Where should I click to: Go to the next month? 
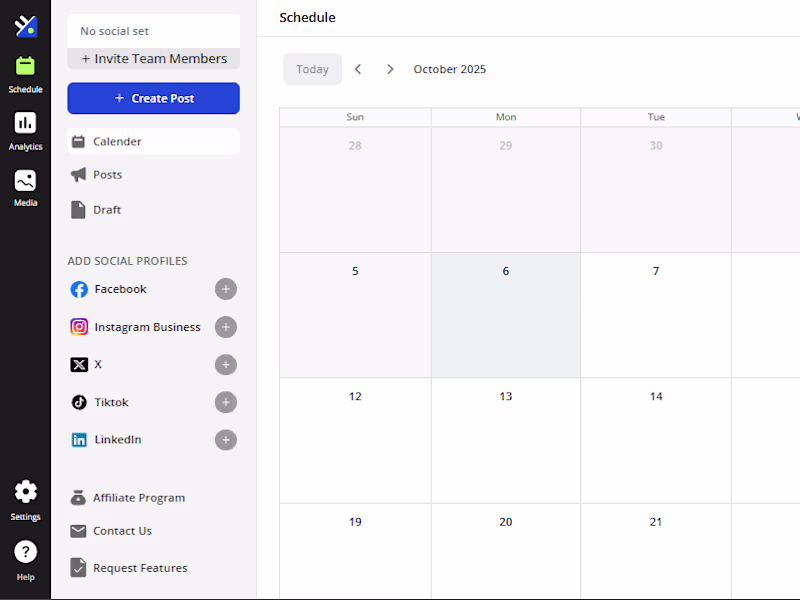390,69
